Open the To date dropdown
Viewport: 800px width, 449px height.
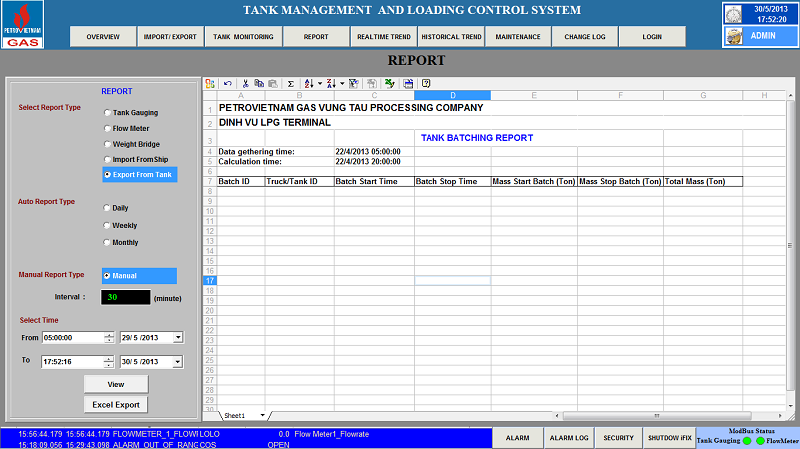tap(177, 362)
